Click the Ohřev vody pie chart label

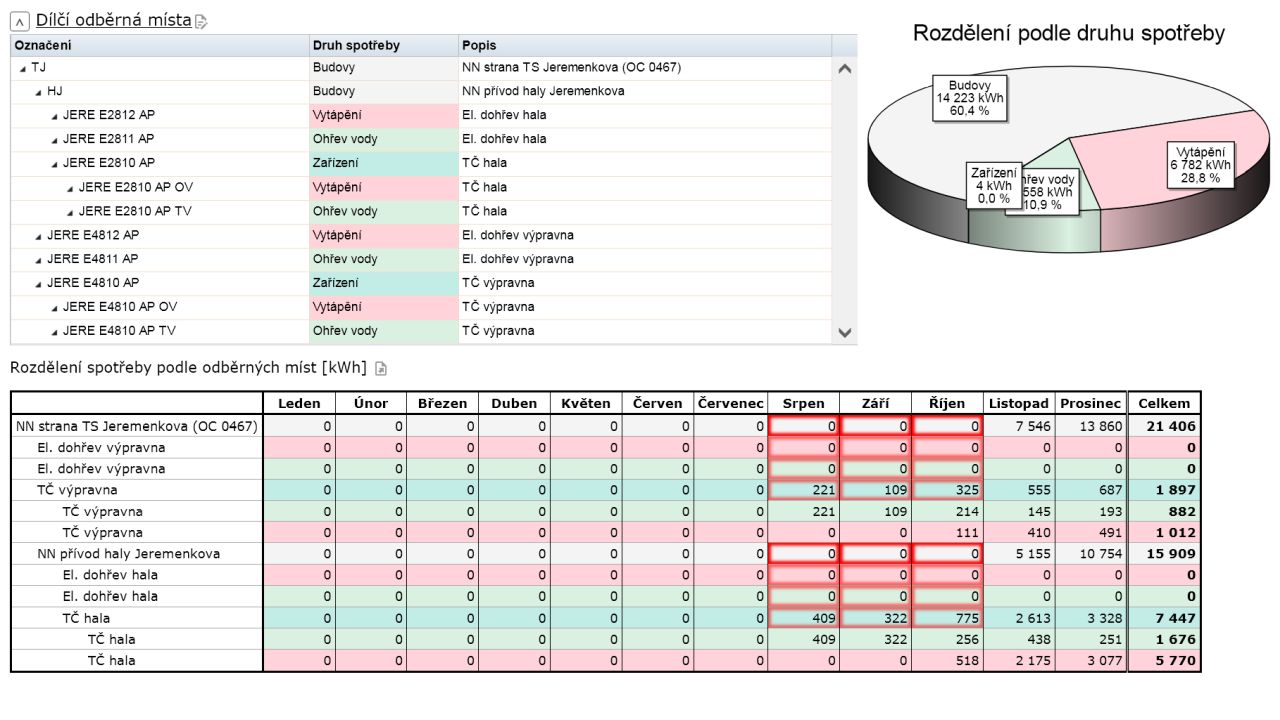[1050, 192]
